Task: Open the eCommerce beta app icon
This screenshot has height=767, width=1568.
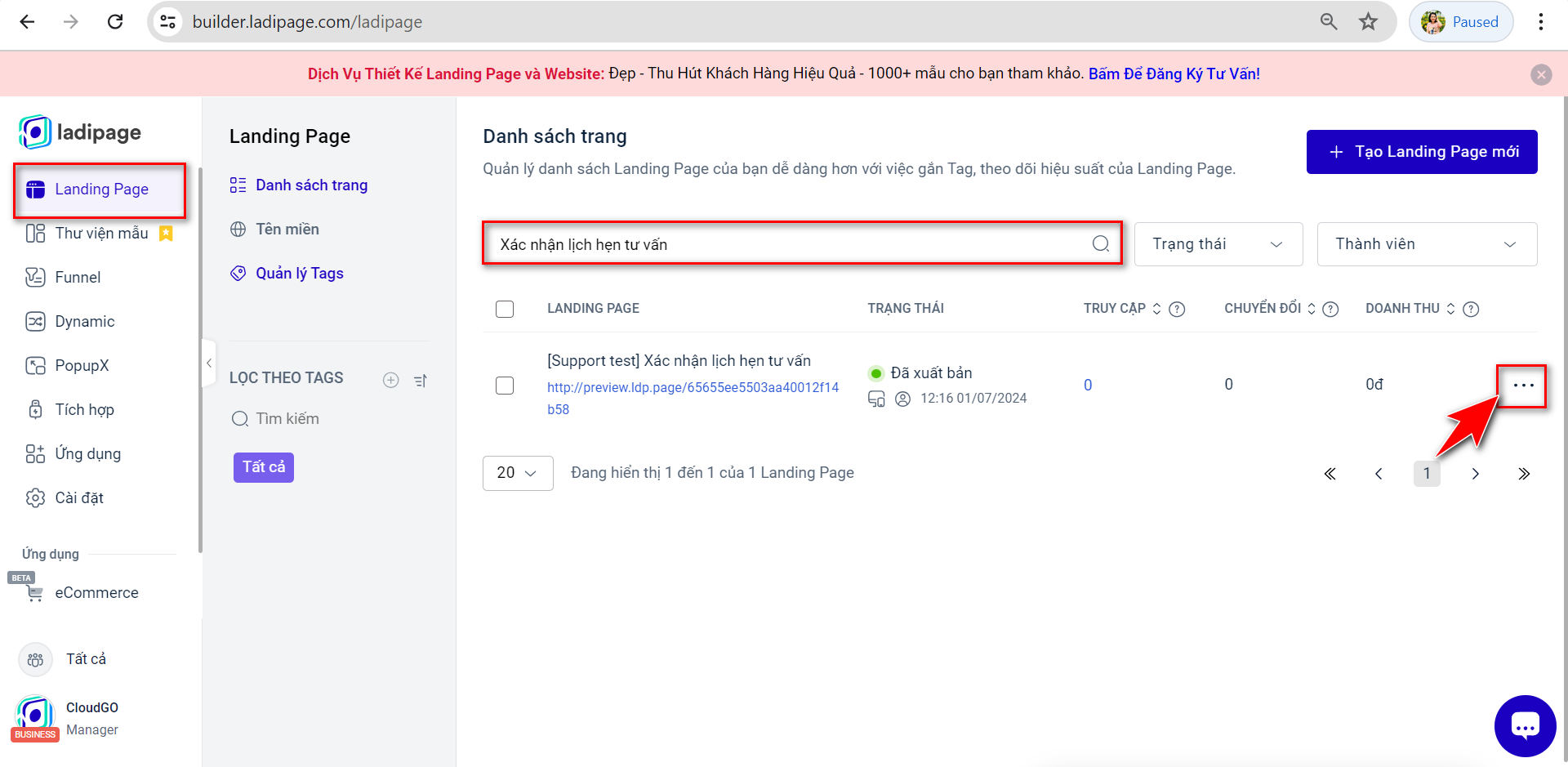Action: (x=34, y=592)
